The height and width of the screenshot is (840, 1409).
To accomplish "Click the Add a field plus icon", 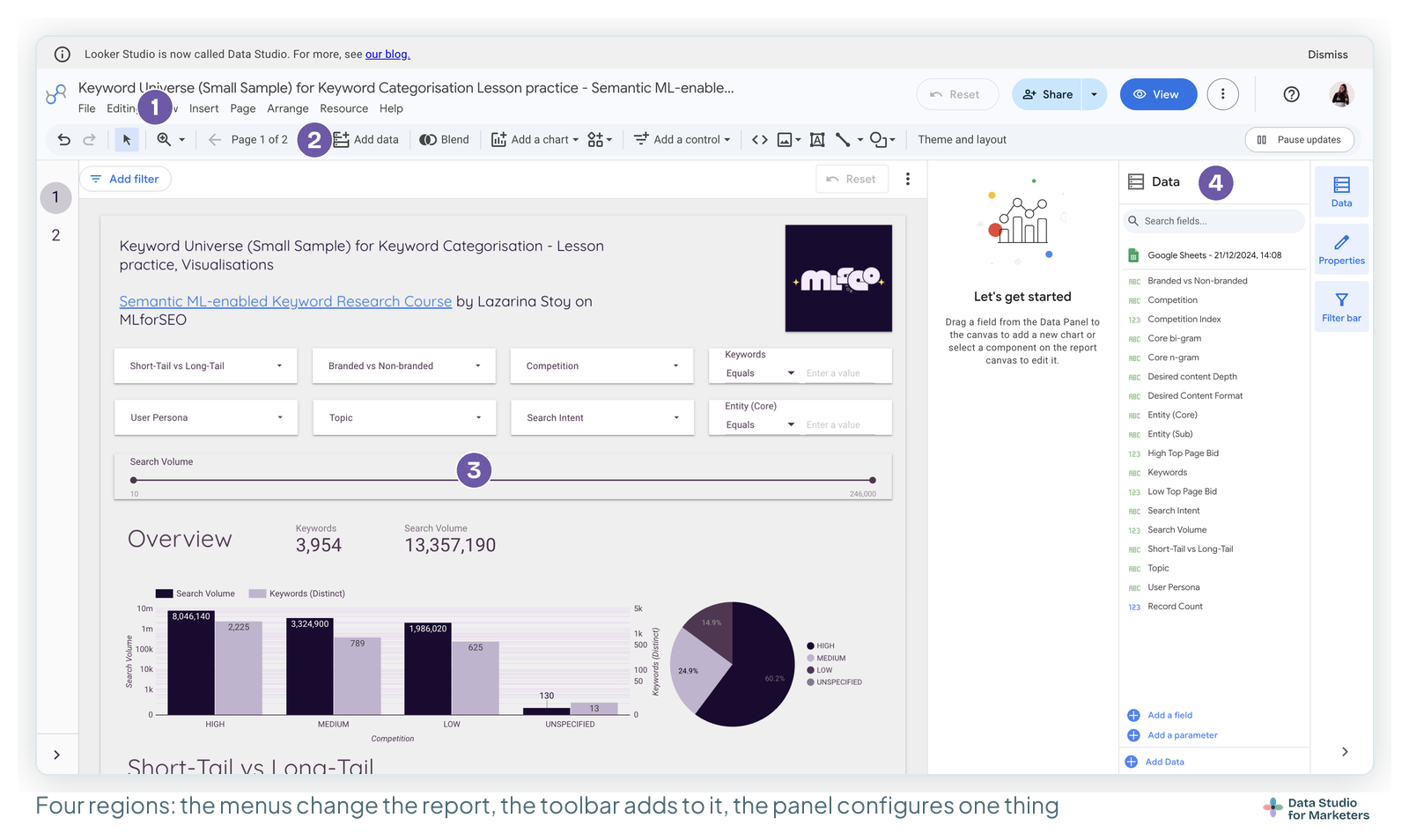I will pos(1133,715).
